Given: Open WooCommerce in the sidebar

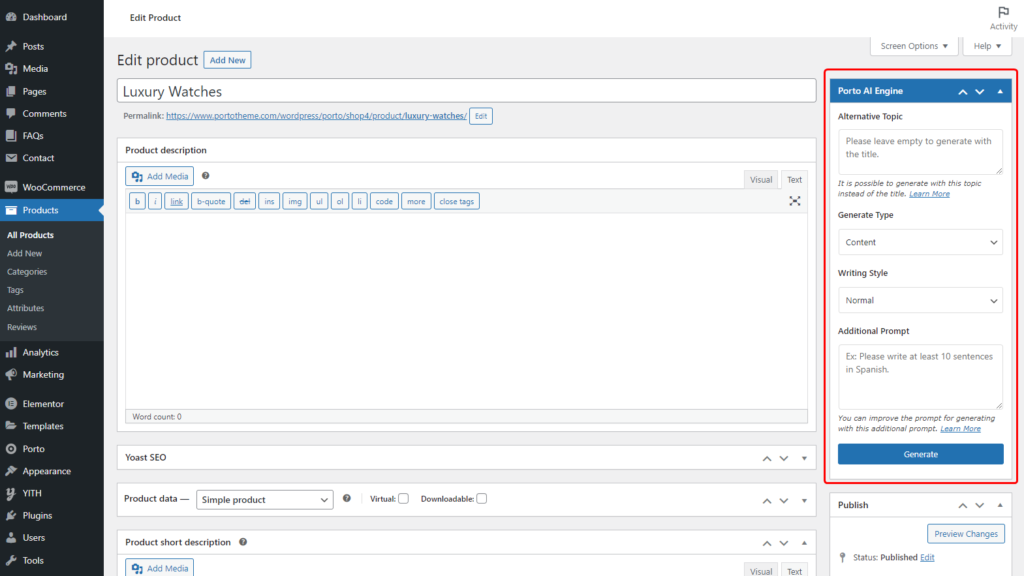Looking at the screenshot, I should coord(53,187).
